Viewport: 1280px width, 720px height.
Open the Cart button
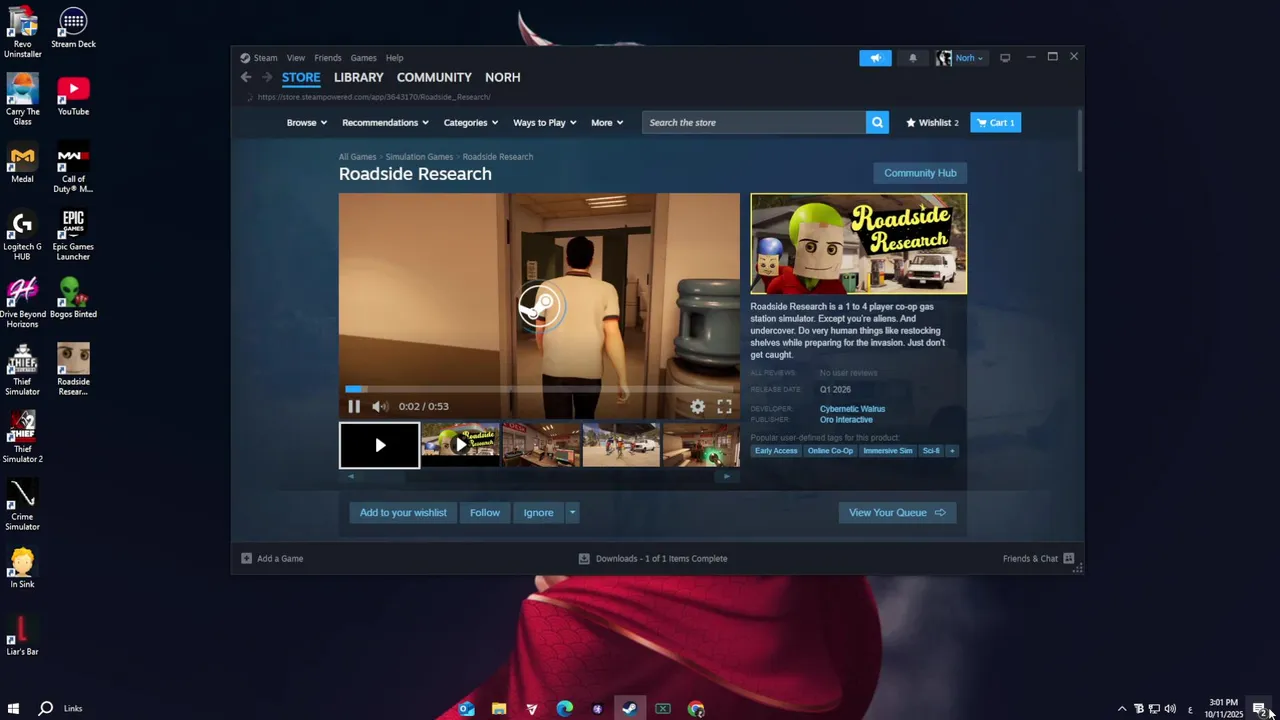[995, 122]
